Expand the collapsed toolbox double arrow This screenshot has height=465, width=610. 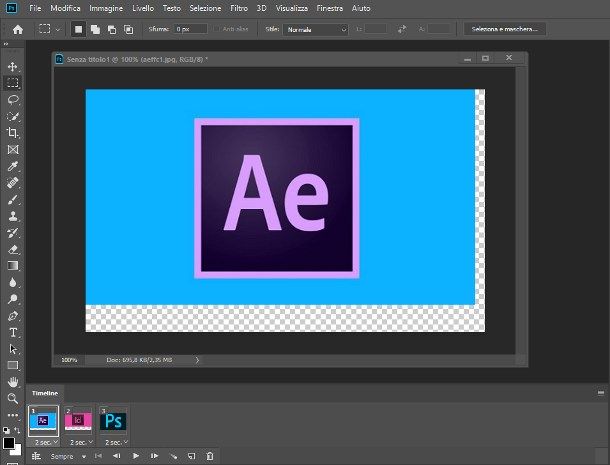click(5, 44)
